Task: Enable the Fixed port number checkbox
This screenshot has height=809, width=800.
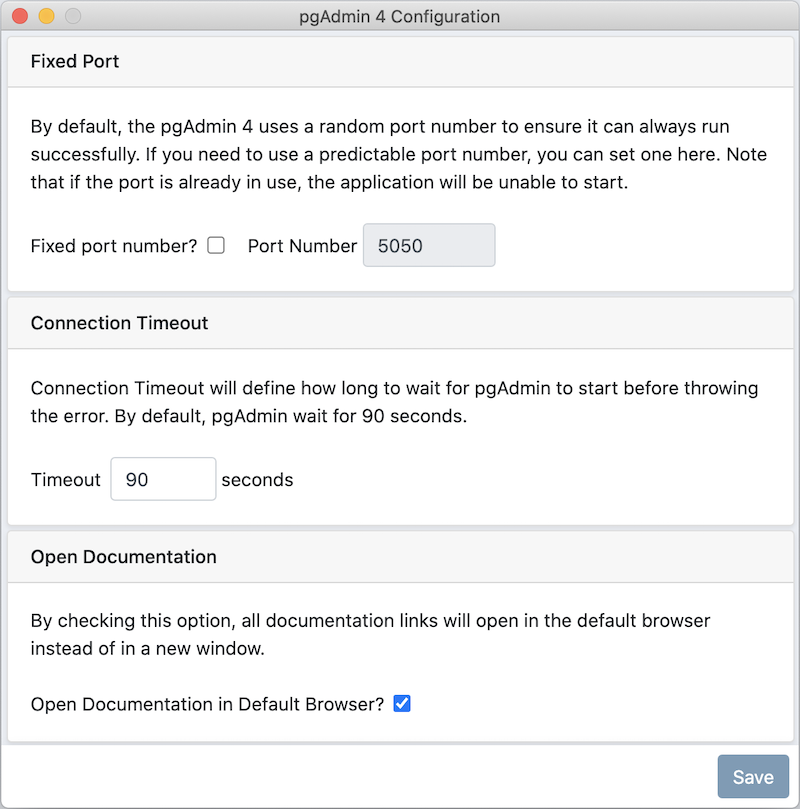Action: coord(215,244)
